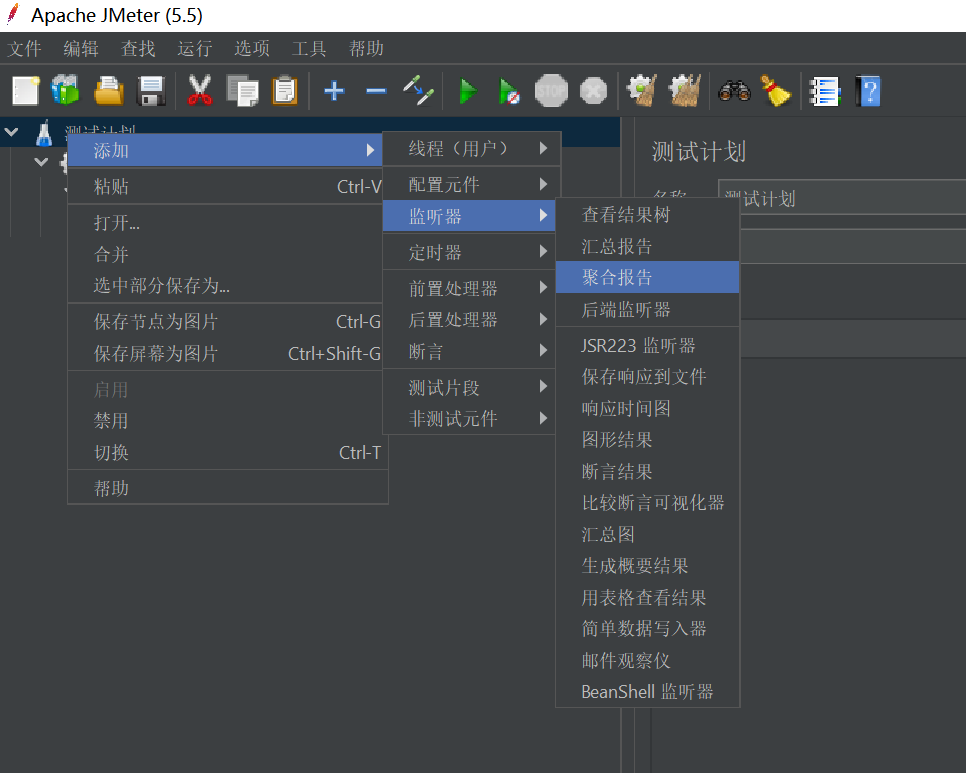Image resolution: width=966 pixels, height=773 pixels.
Task: Click the Reset search broom icon
Action: pos(776,91)
